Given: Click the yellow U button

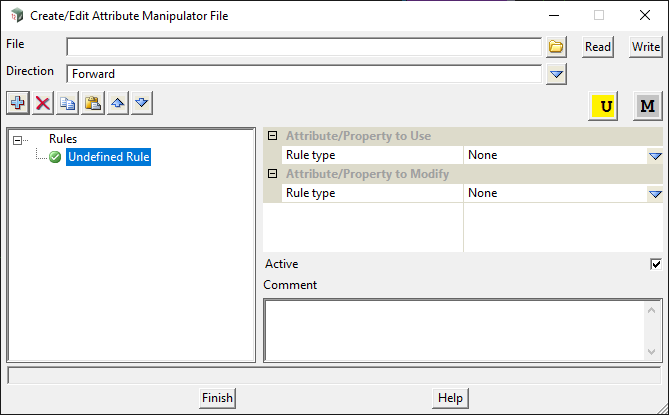Looking at the screenshot, I should (605, 106).
